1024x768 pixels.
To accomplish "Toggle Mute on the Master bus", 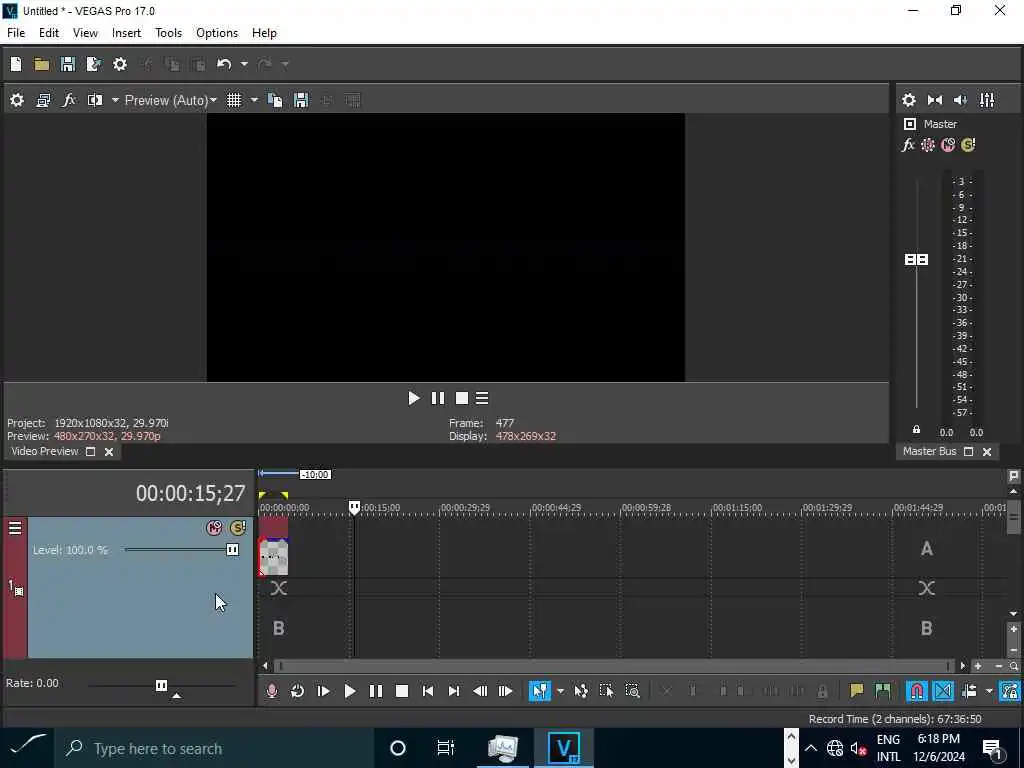I will click(948, 145).
